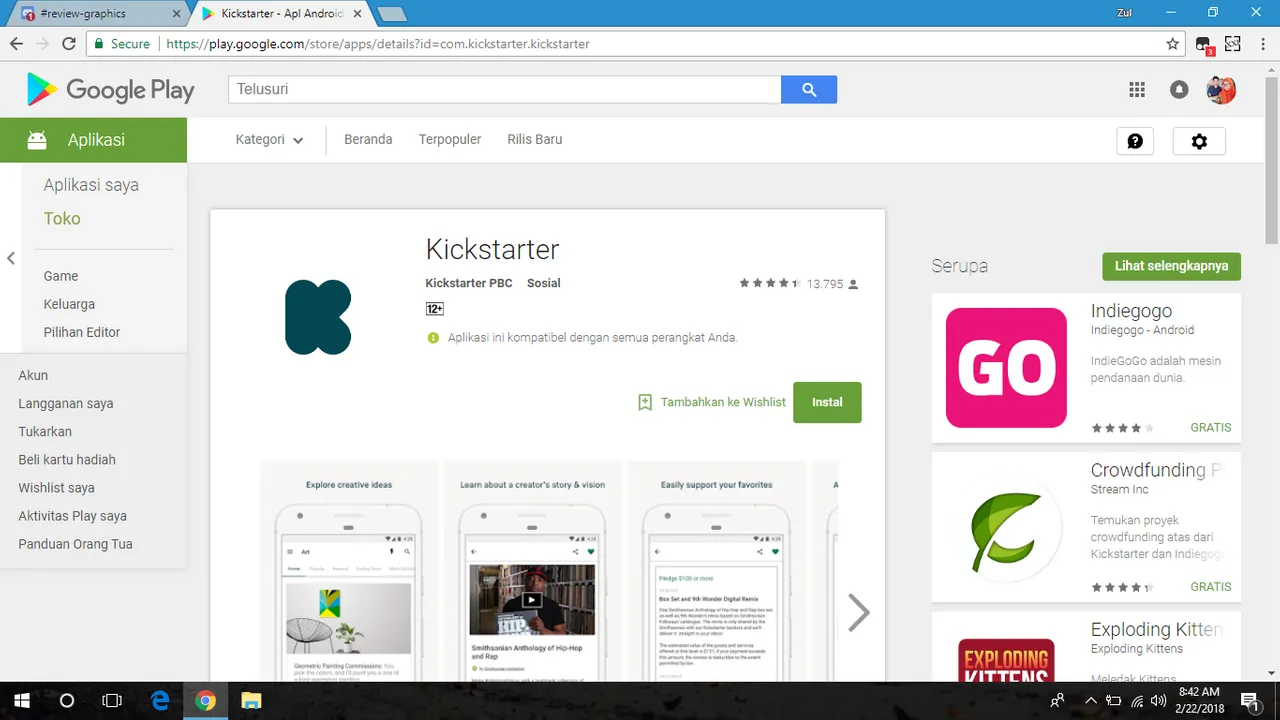
Task: Open the Rilis Baru tab
Action: click(x=535, y=139)
